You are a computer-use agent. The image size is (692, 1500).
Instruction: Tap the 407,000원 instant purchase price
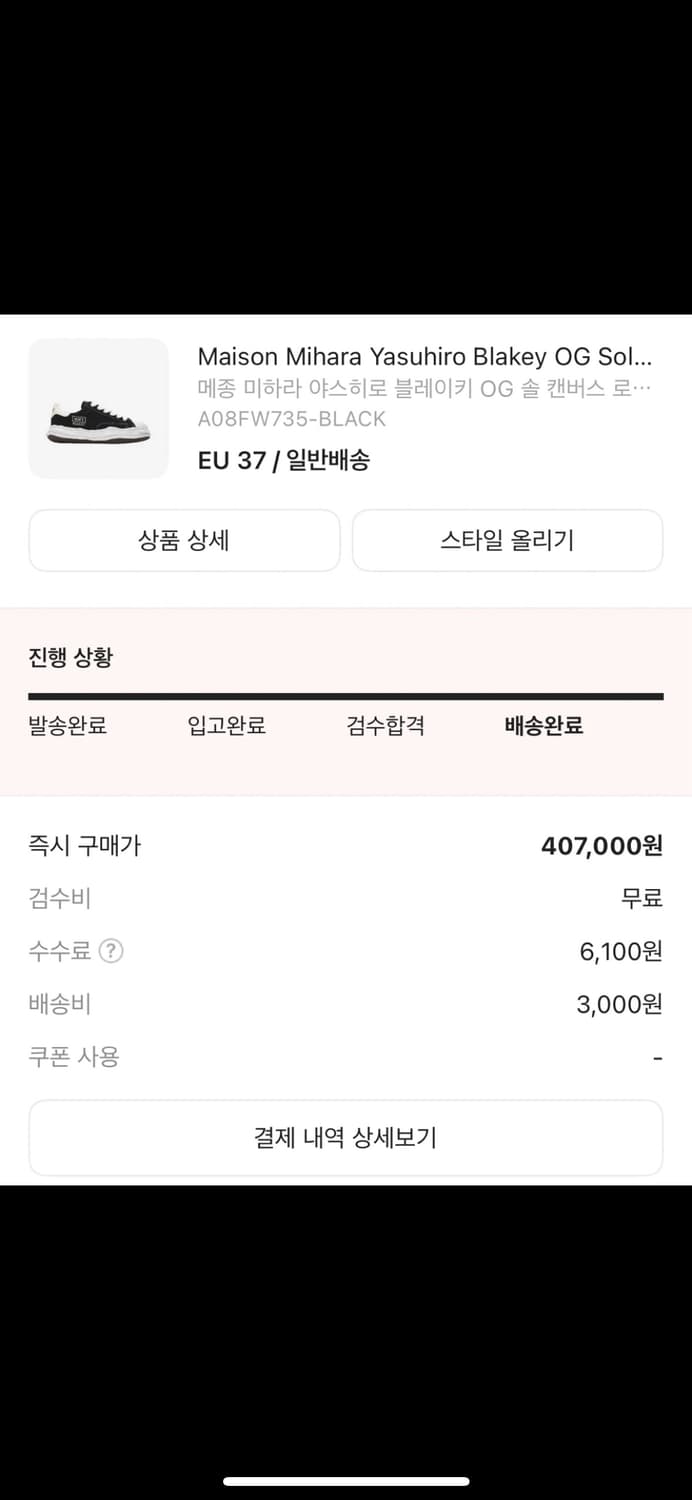(x=601, y=845)
